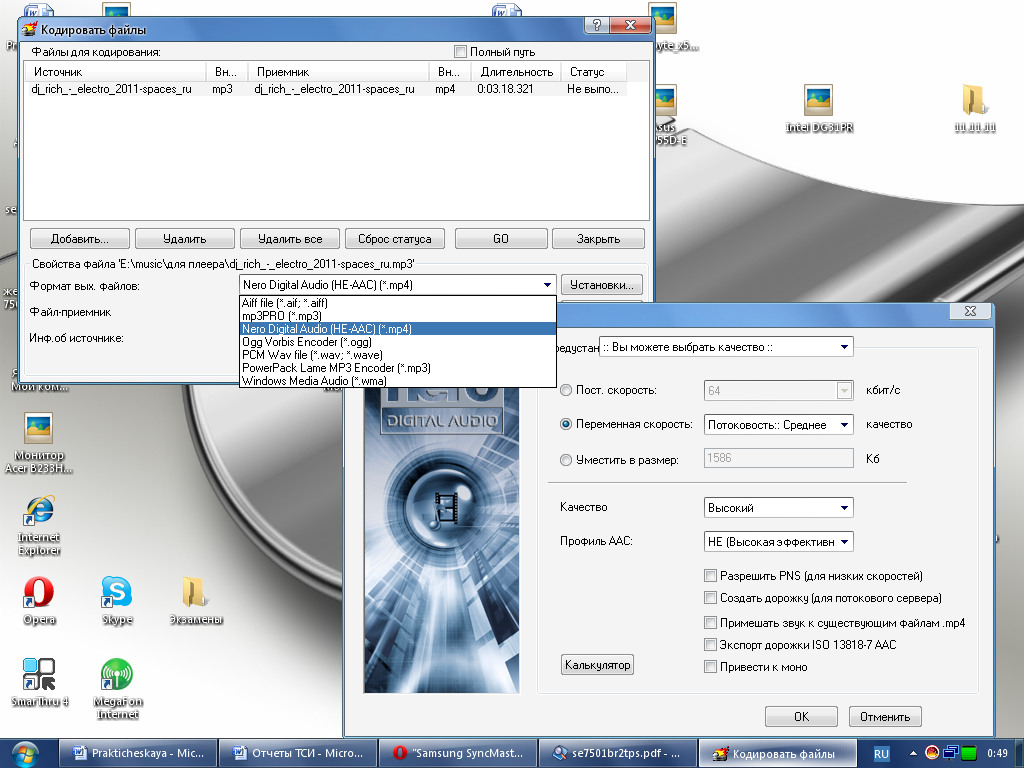This screenshot has width=1024, height=768.
Task: Switch to Samsung SyncMaster Opera taskbar window
Action: click(458, 754)
